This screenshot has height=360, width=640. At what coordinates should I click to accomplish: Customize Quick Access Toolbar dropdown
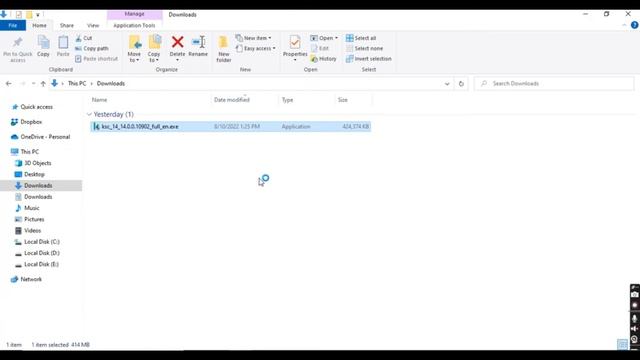click(x=38, y=15)
